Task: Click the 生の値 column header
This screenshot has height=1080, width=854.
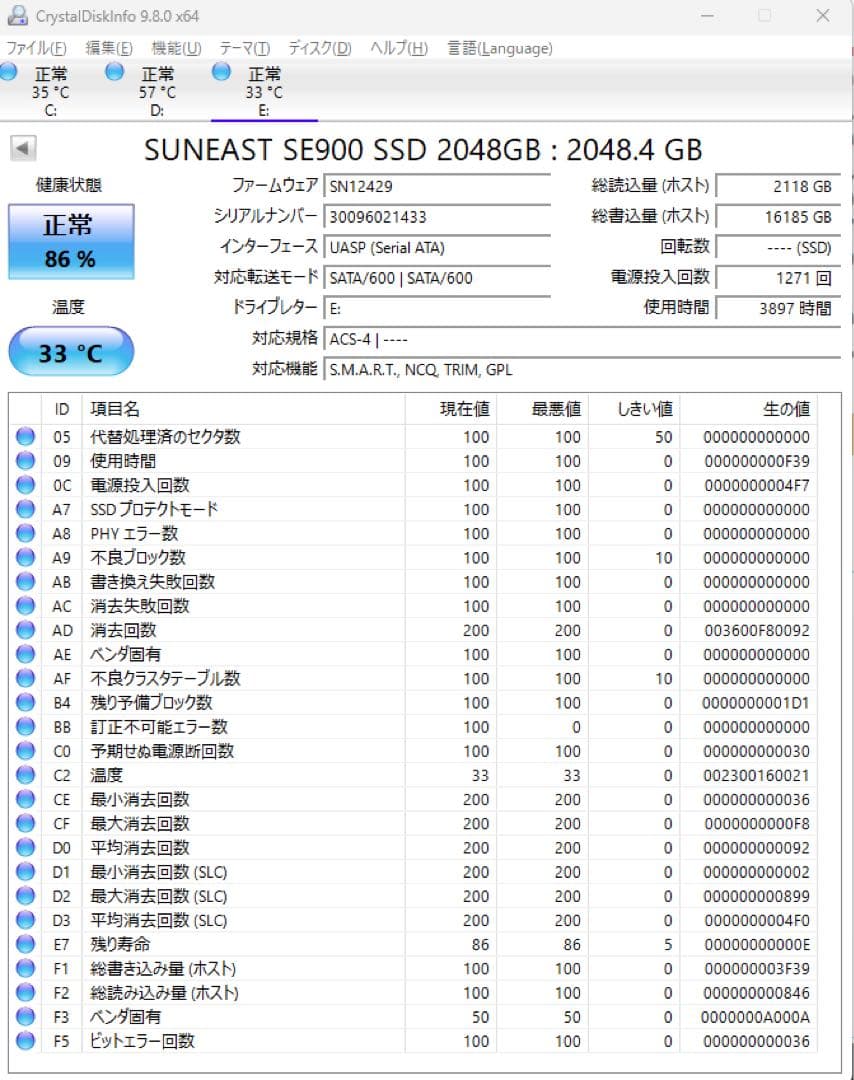Action: click(748, 409)
